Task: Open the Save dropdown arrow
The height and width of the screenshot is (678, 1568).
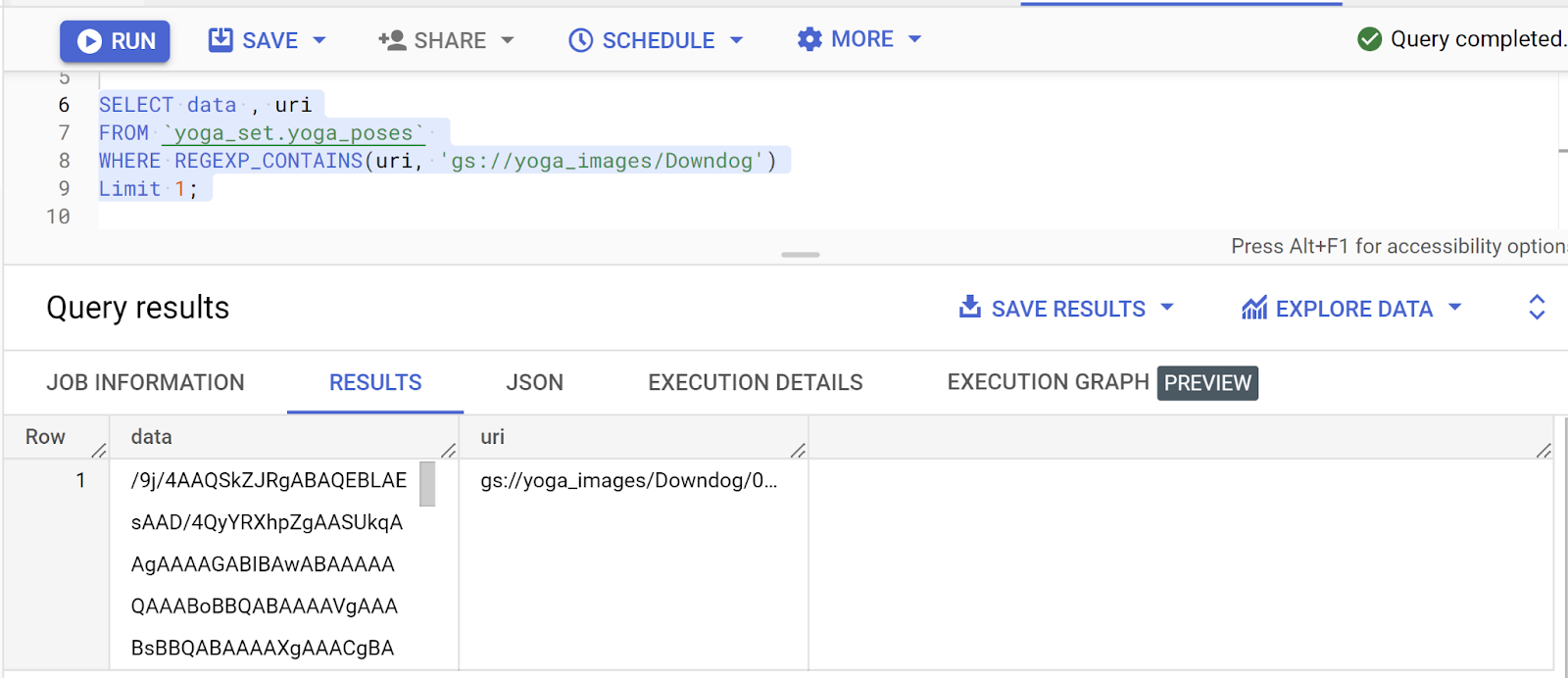Action: (319, 40)
